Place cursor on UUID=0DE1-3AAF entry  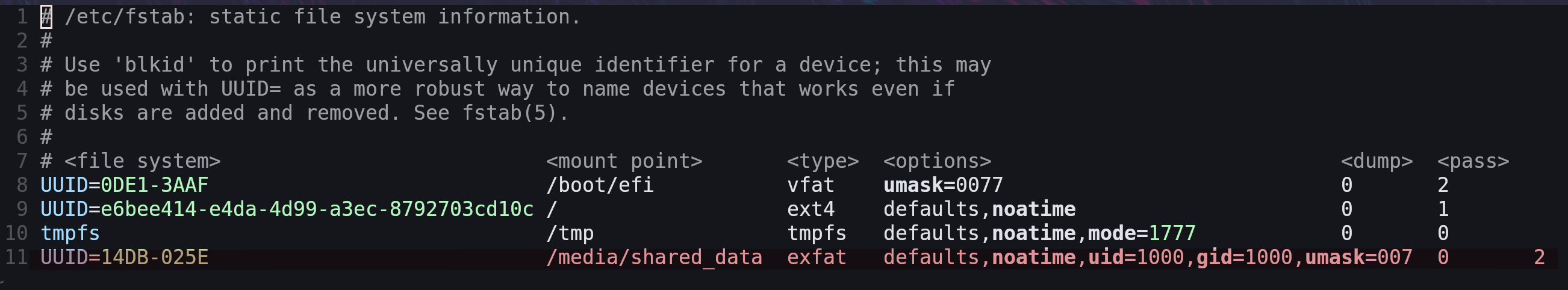pos(124,185)
